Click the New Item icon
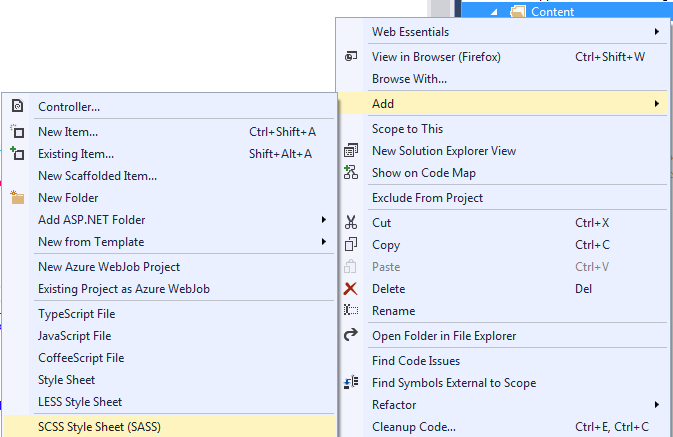The height and width of the screenshot is (437, 673). [x=17, y=131]
